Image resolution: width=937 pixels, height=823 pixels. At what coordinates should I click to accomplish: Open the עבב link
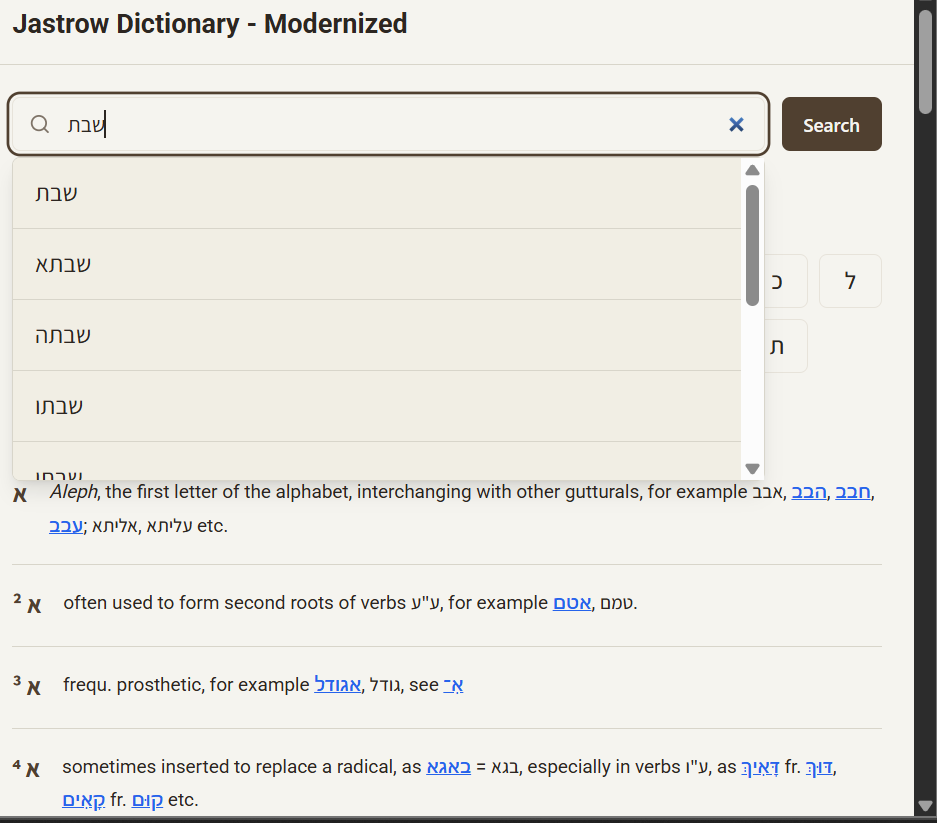pyautogui.click(x=66, y=526)
